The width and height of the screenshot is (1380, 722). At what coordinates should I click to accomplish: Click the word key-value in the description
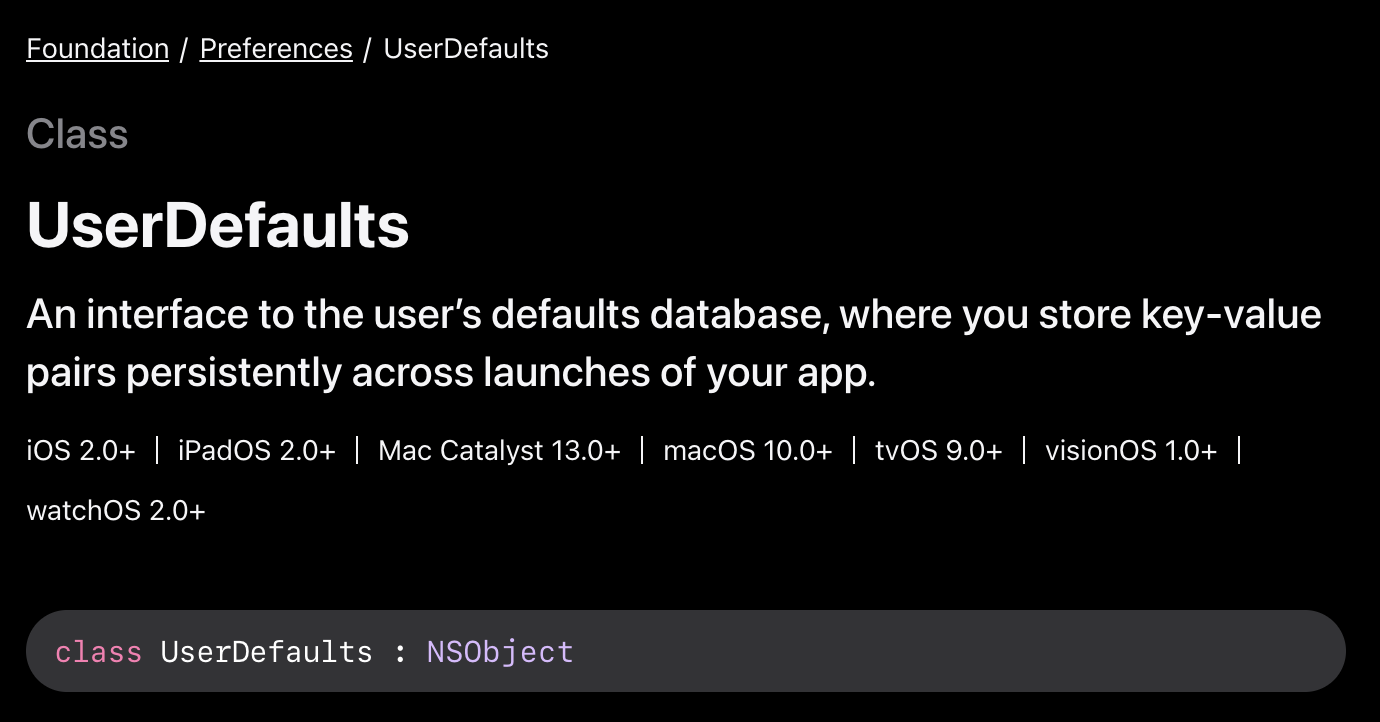pos(1231,315)
